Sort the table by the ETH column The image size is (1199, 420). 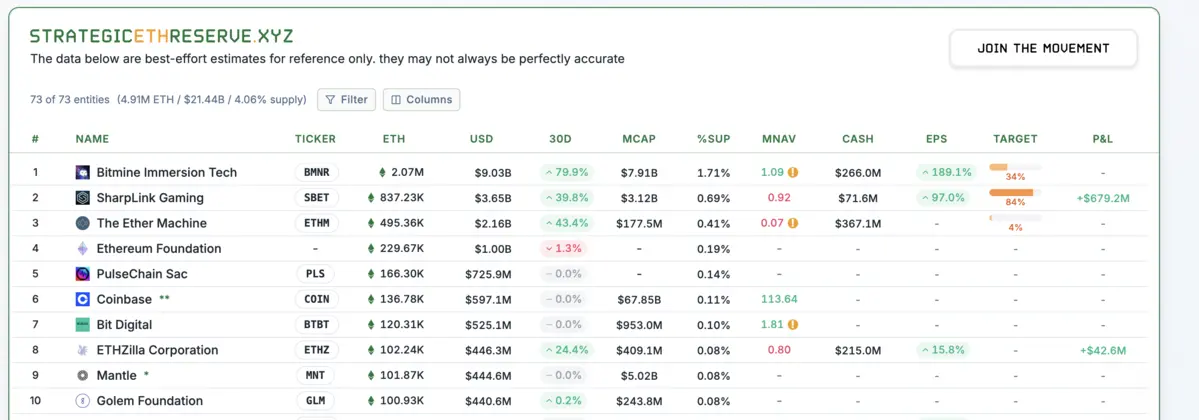(394, 139)
